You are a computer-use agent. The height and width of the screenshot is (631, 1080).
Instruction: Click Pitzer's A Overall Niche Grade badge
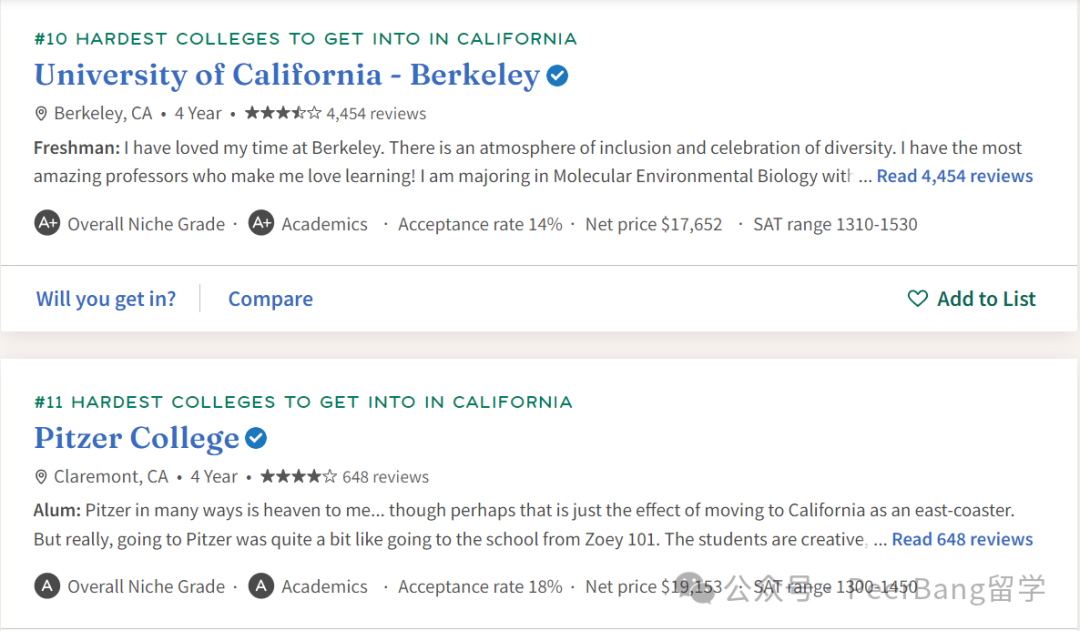(48, 586)
